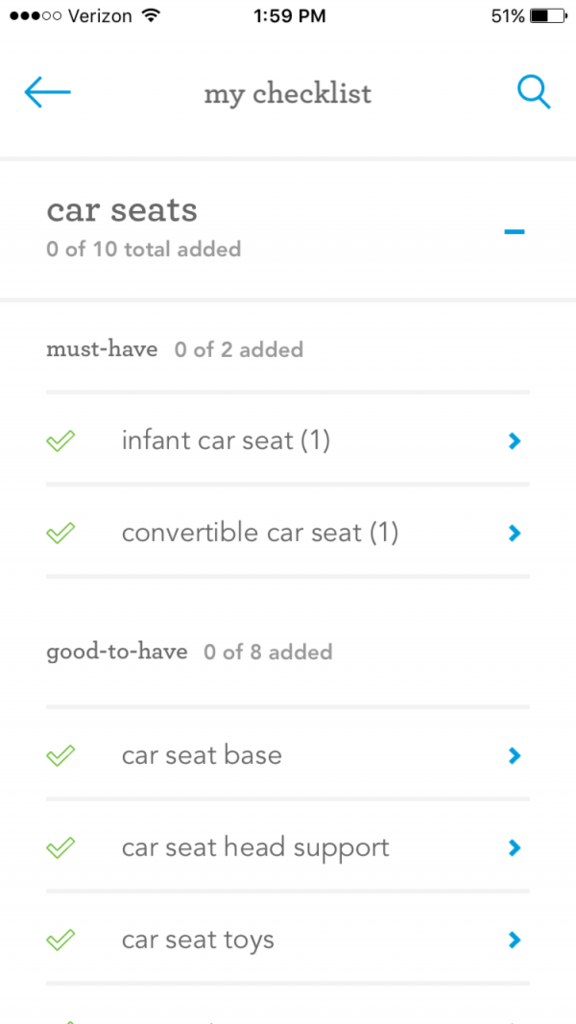
Task: Toggle checkmark for car seat toys
Action: click(61, 940)
